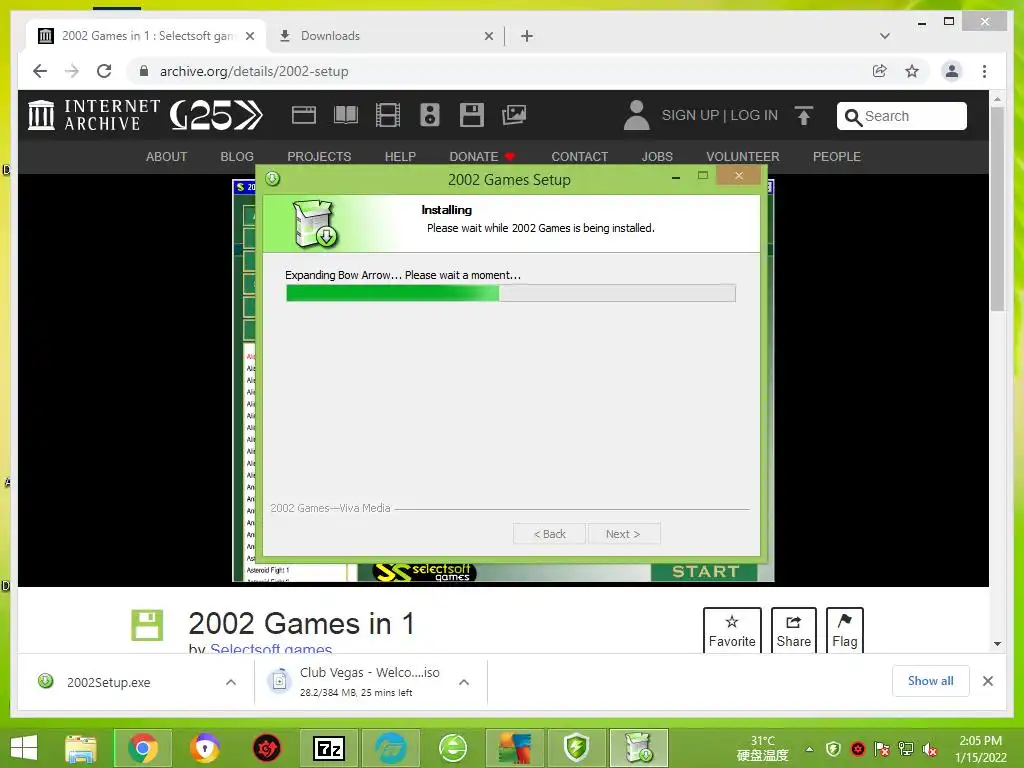Click the site padlock icon
This screenshot has height=768, width=1024.
click(144, 71)
